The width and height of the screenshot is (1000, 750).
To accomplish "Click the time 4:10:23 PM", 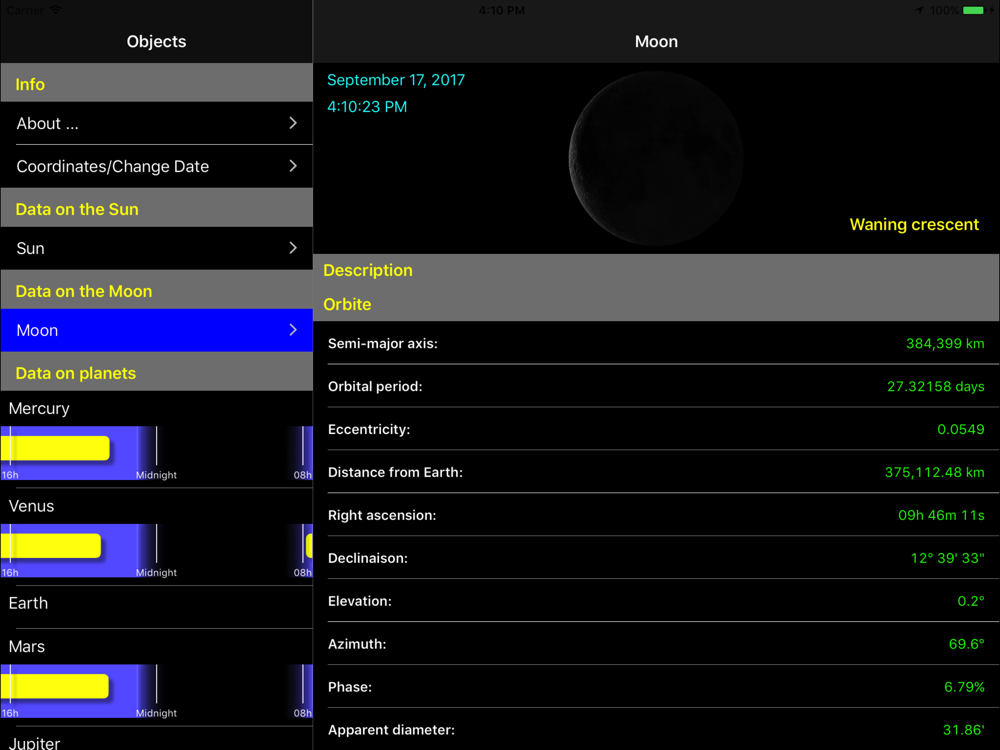I will tap(367, 107).
